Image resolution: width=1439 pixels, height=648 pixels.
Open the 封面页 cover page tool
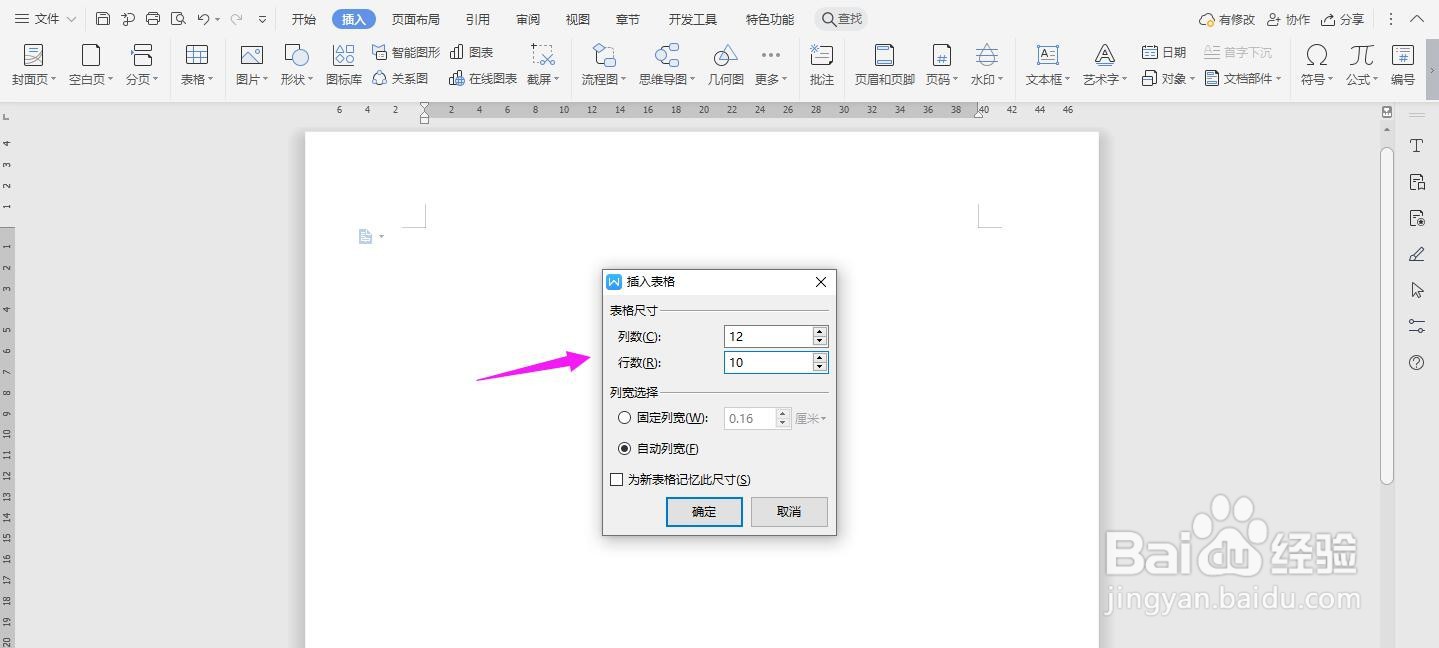click(x=34, y=65)
